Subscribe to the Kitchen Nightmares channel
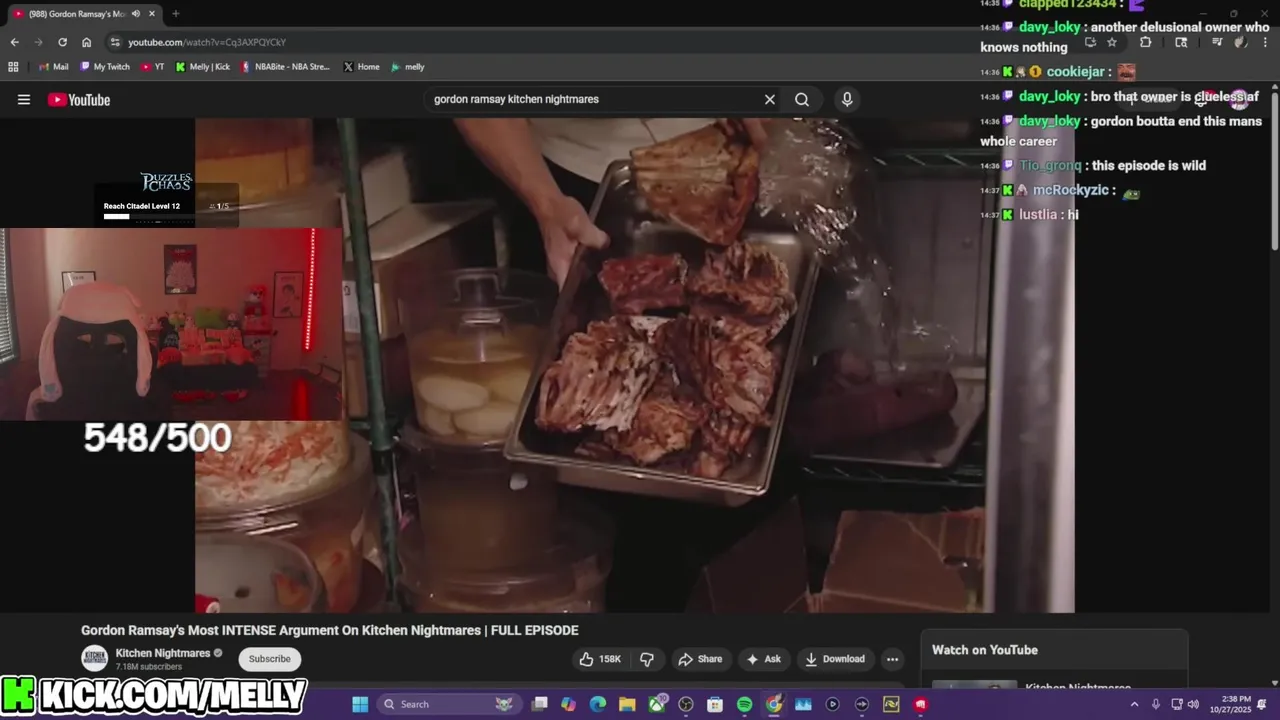This screenshot has width=1280, height=720. click(269, 659)
